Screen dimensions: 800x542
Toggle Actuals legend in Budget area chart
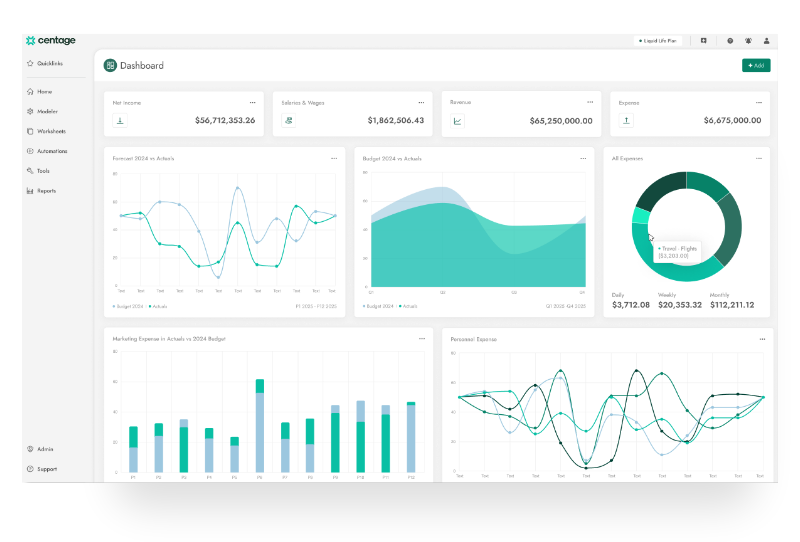coord(408,306)
